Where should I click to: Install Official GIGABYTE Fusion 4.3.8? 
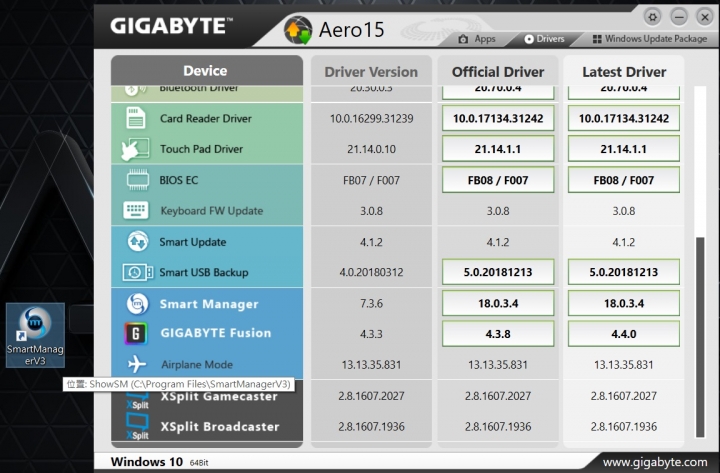pos(498,334)
